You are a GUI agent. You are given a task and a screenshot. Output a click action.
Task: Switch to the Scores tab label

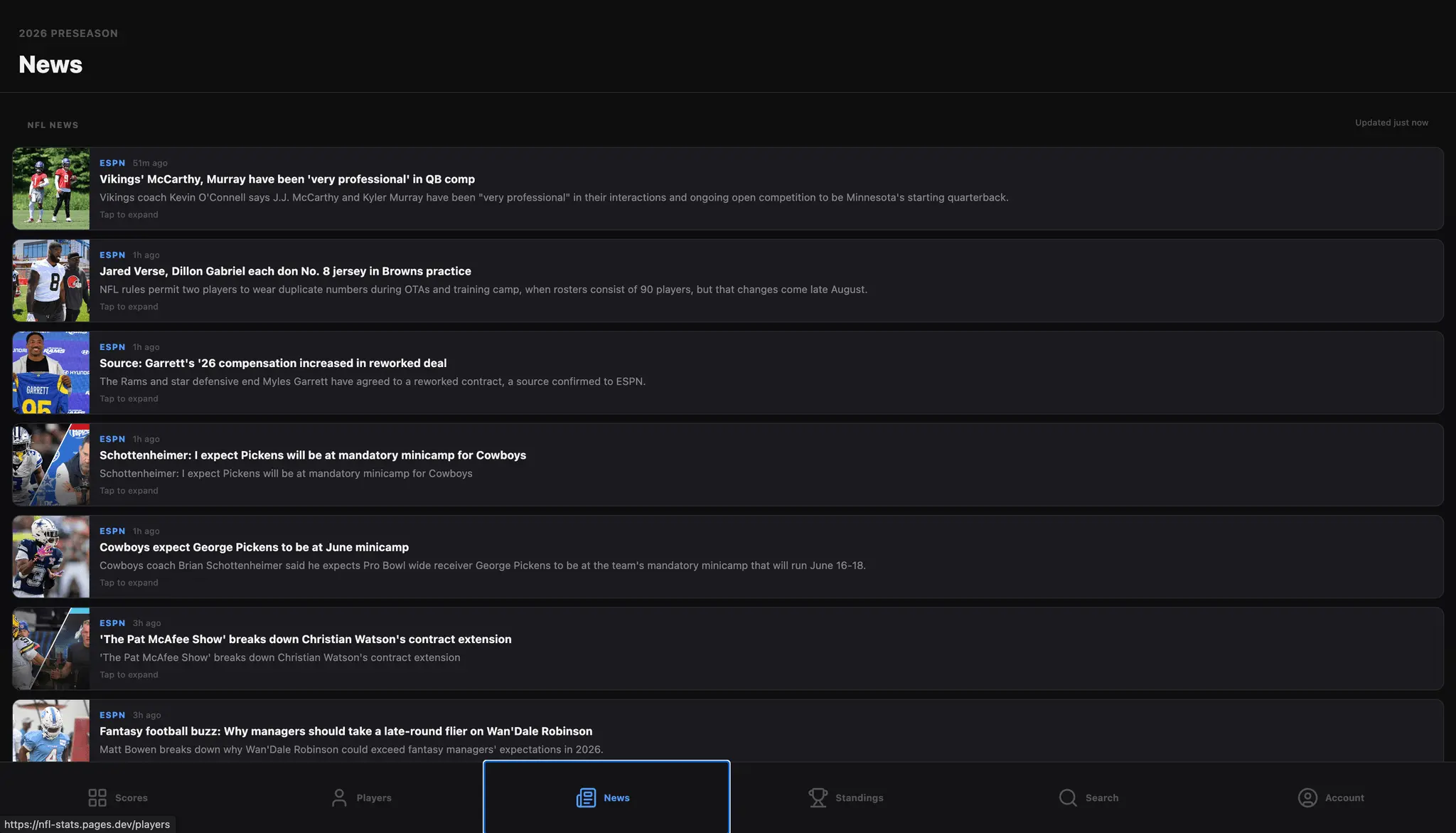(x=132, y=798)
